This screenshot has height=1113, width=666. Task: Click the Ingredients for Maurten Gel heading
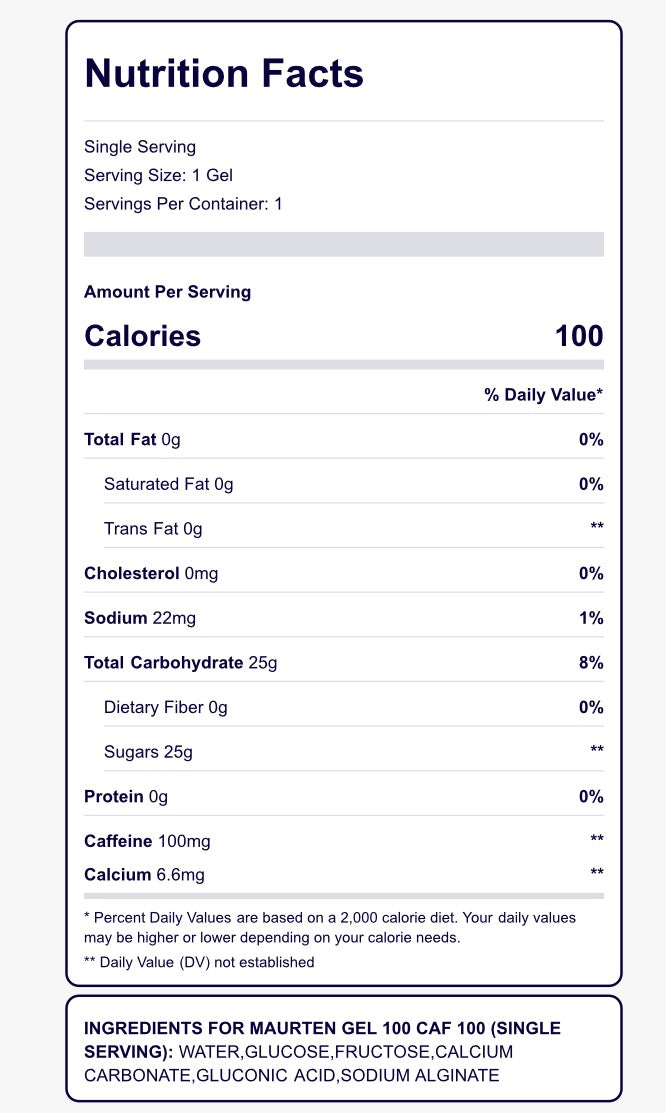tap(322, 1040)
